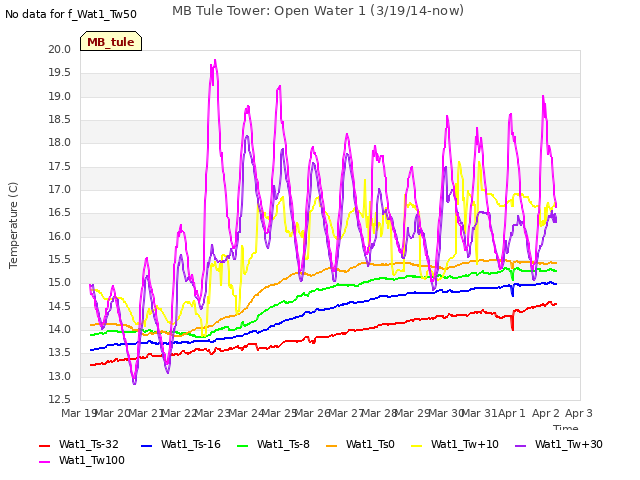
Task: Click the chart title MB Tule Tower
Action: point(318,11)
